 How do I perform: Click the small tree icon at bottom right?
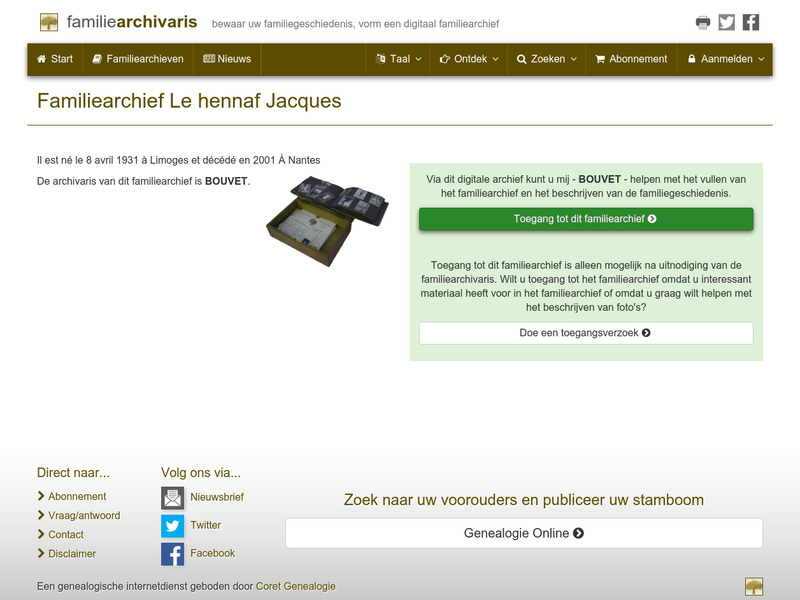[756, 586]
